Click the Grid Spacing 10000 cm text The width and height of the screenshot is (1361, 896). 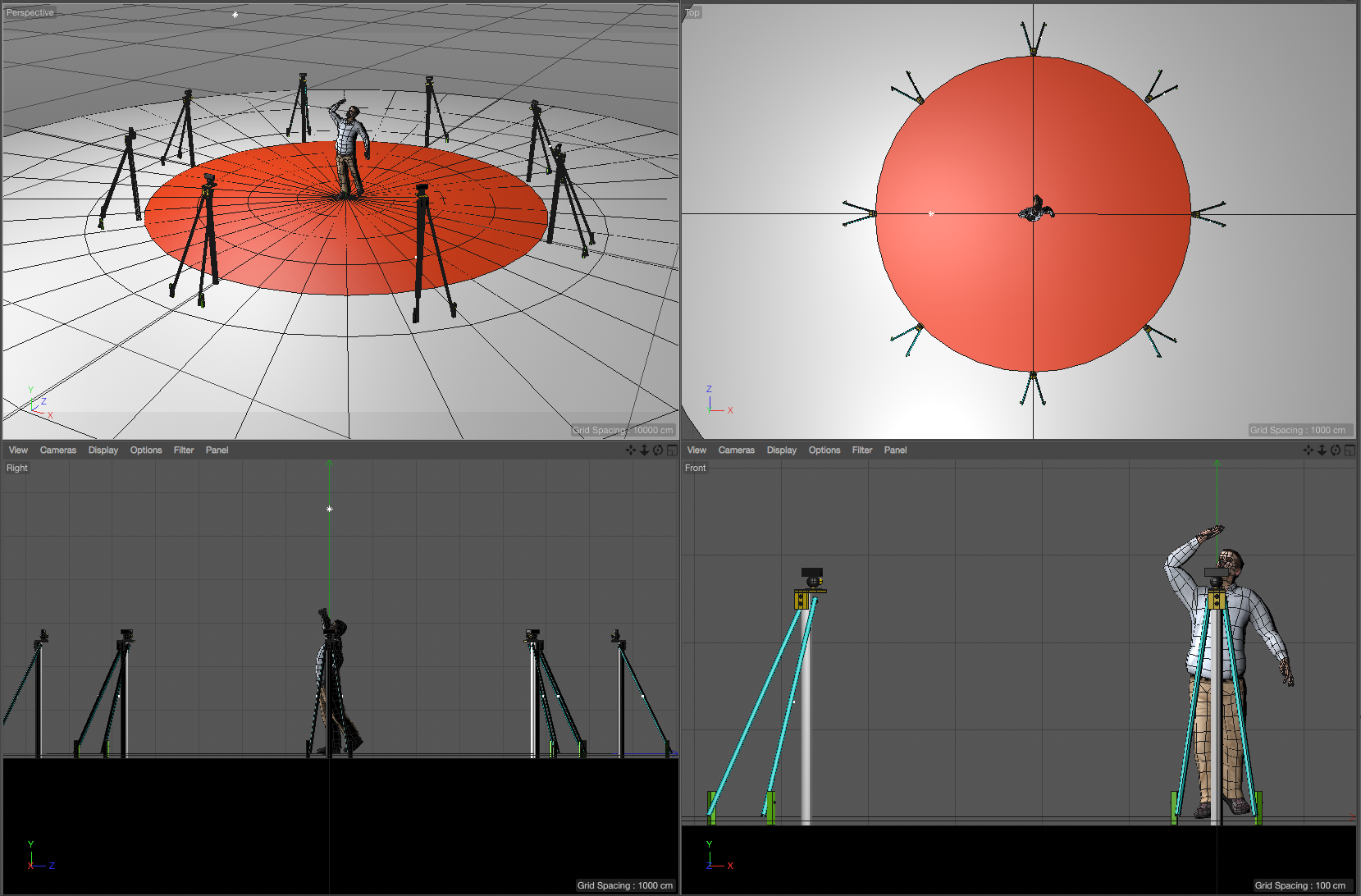click(623, 430)
